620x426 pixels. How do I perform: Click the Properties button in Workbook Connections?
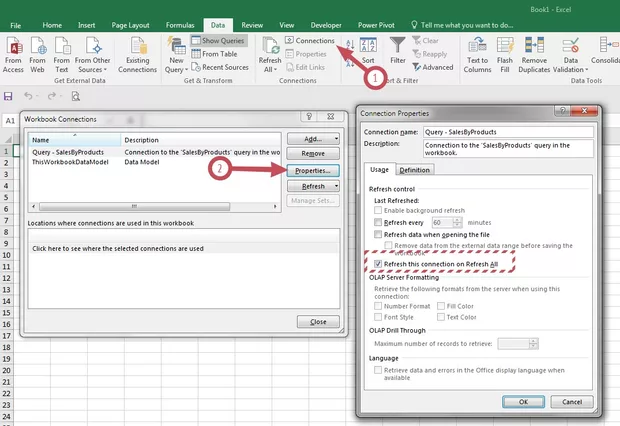[x=313, y=170]
